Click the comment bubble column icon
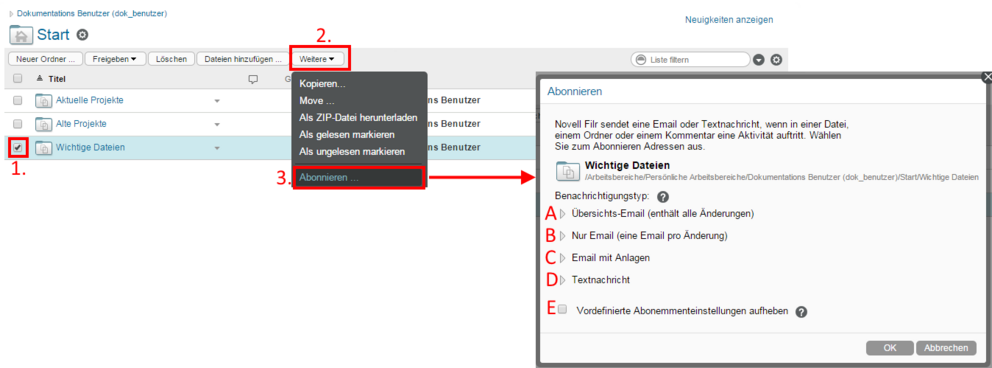The image size is (992, 368). [x=254, y=79]
